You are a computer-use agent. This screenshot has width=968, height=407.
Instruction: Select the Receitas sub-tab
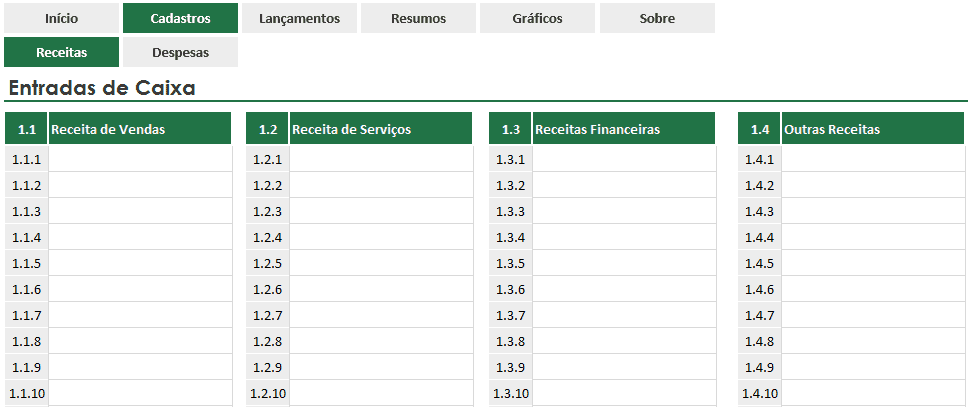(61, 52)
